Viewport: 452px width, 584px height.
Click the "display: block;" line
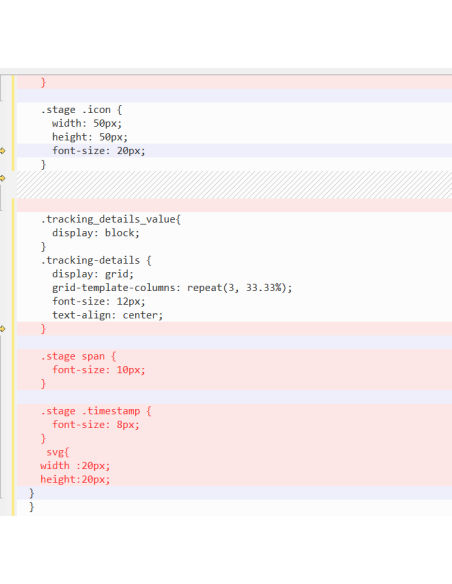point(96,233)
